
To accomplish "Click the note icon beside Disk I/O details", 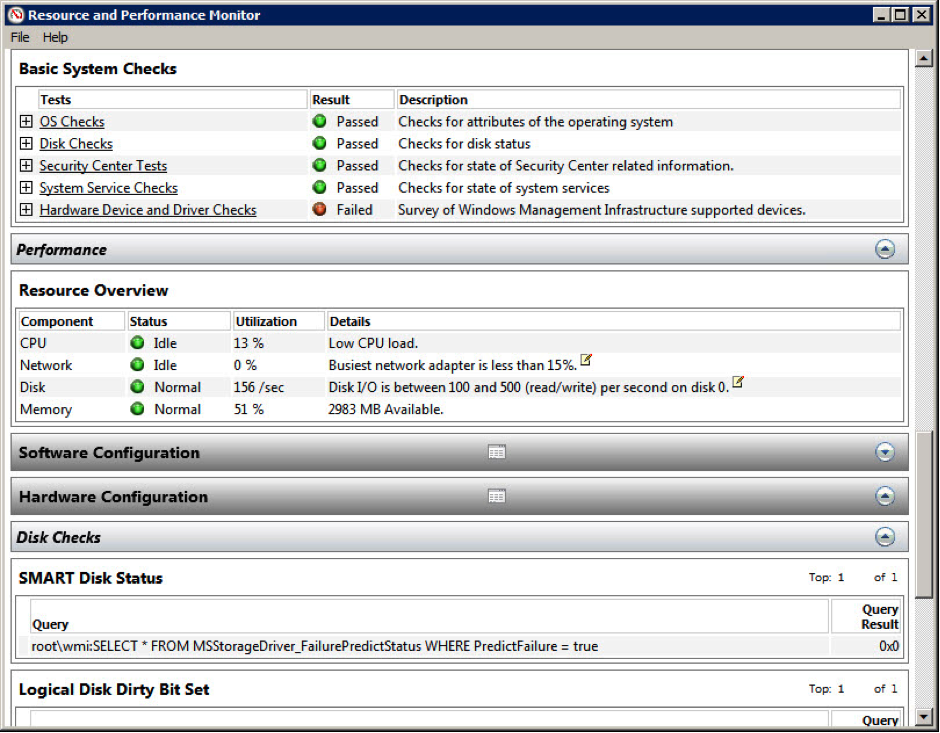I will [x=738, y=383].
